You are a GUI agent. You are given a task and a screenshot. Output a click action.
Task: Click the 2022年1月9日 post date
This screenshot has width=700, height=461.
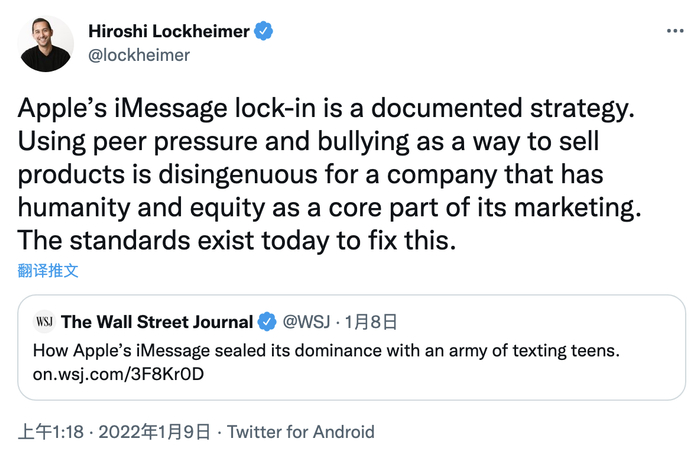[155, 432]
